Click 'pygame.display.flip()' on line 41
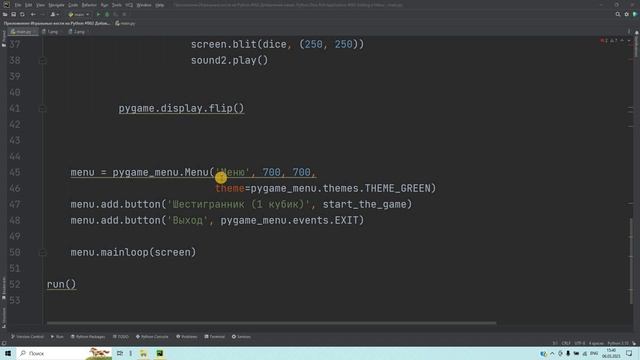640x360 pixels. (181, 109)
